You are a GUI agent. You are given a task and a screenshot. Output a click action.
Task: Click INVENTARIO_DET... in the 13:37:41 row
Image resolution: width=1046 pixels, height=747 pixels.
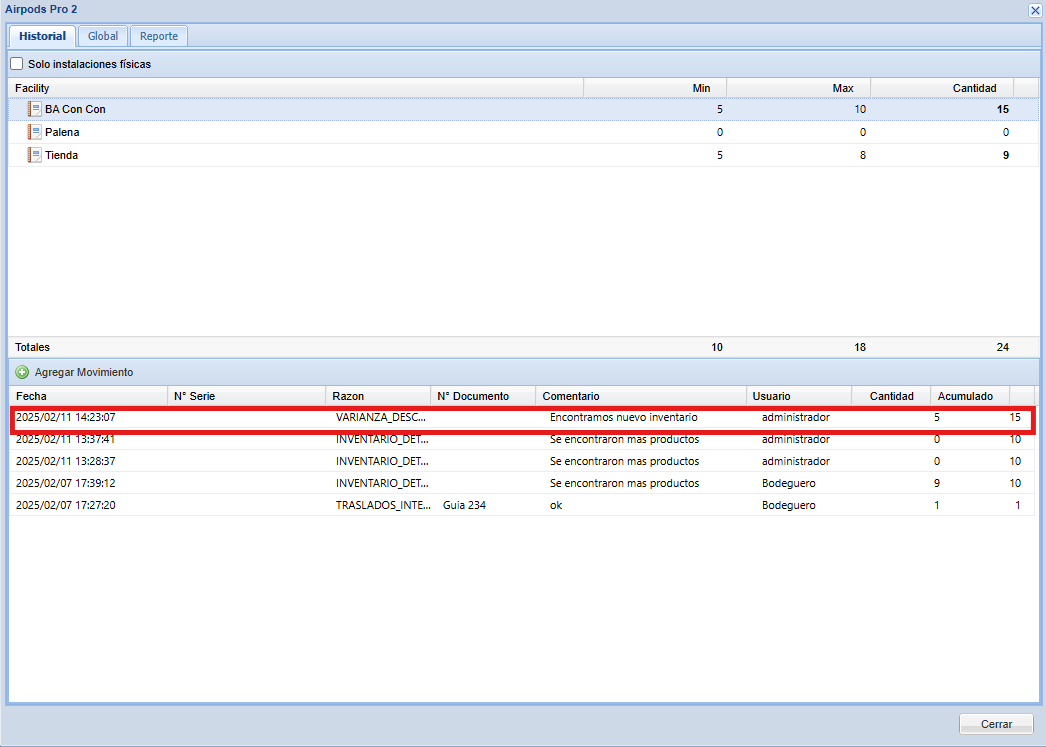point(382,440)
